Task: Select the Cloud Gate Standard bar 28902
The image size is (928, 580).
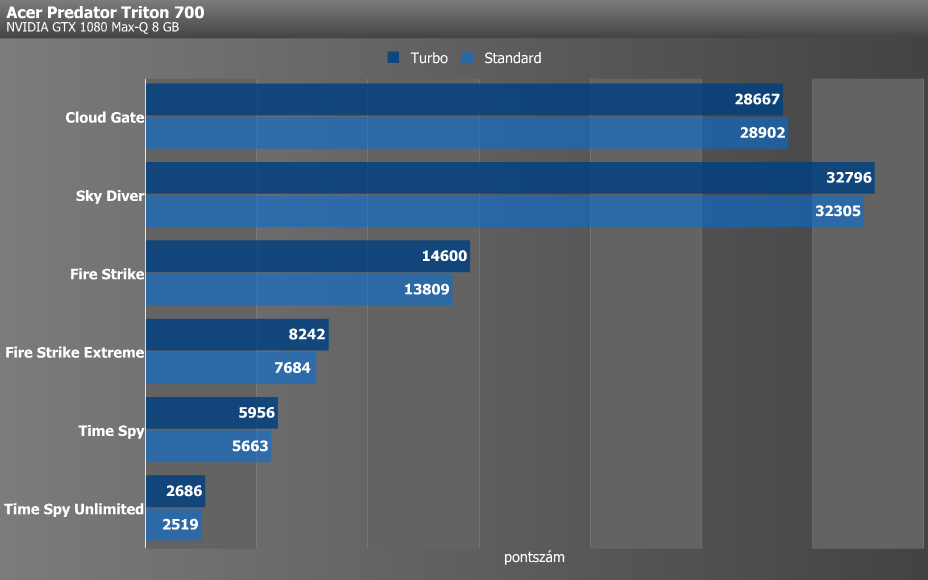Action: [x=467, y=133]
